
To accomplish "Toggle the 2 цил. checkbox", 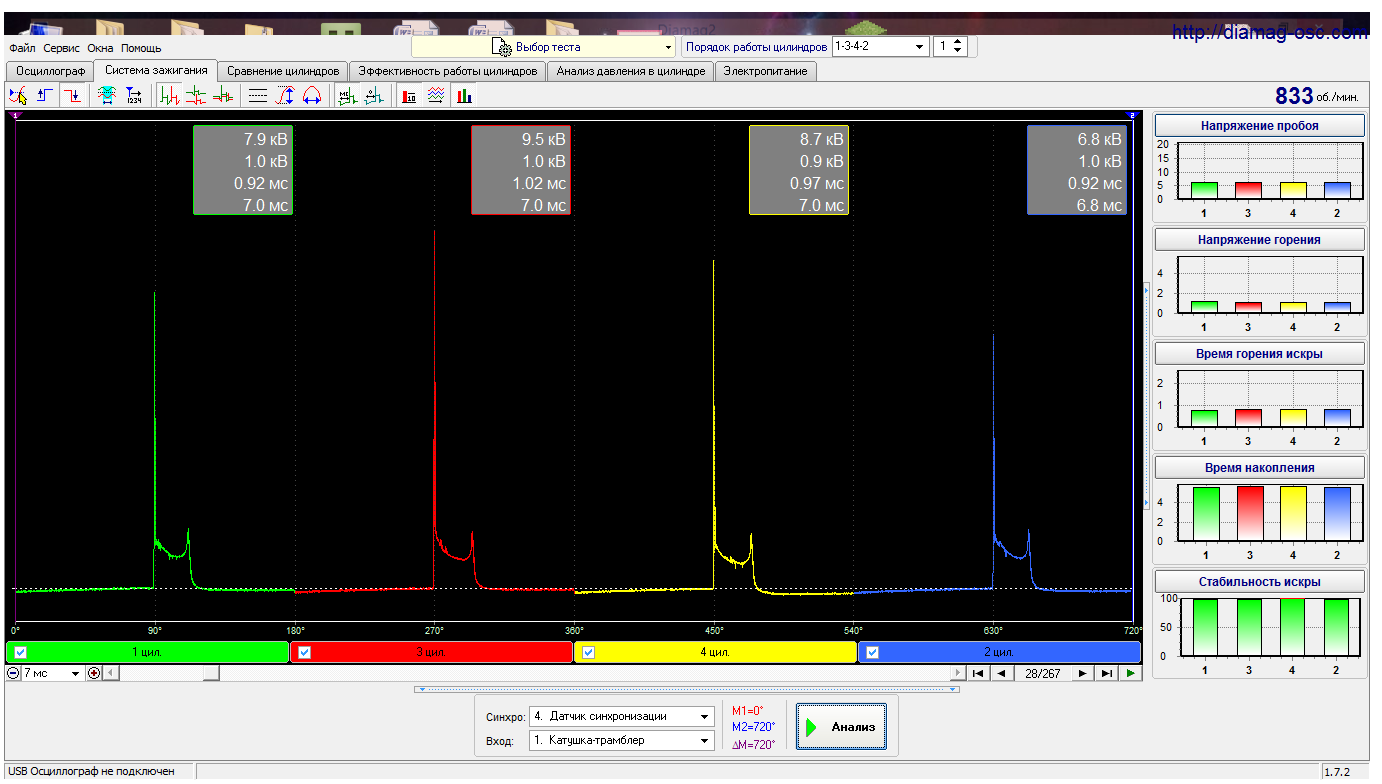I will (x=872, y=652).
